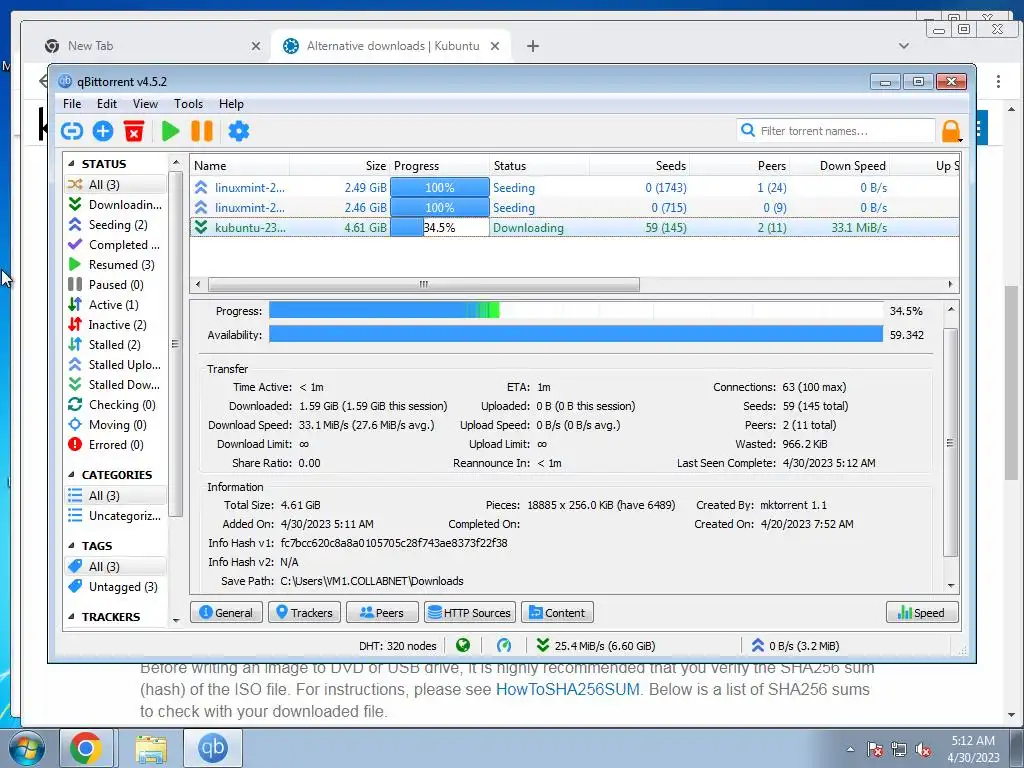Collapse the TRACKERS section
The image size is (1024, 768).
[71, 616]
